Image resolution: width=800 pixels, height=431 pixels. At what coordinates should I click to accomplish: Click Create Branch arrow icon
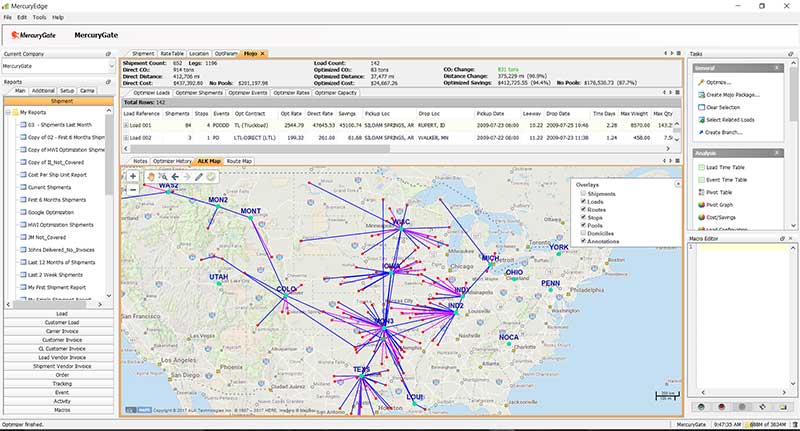(702, 132)
